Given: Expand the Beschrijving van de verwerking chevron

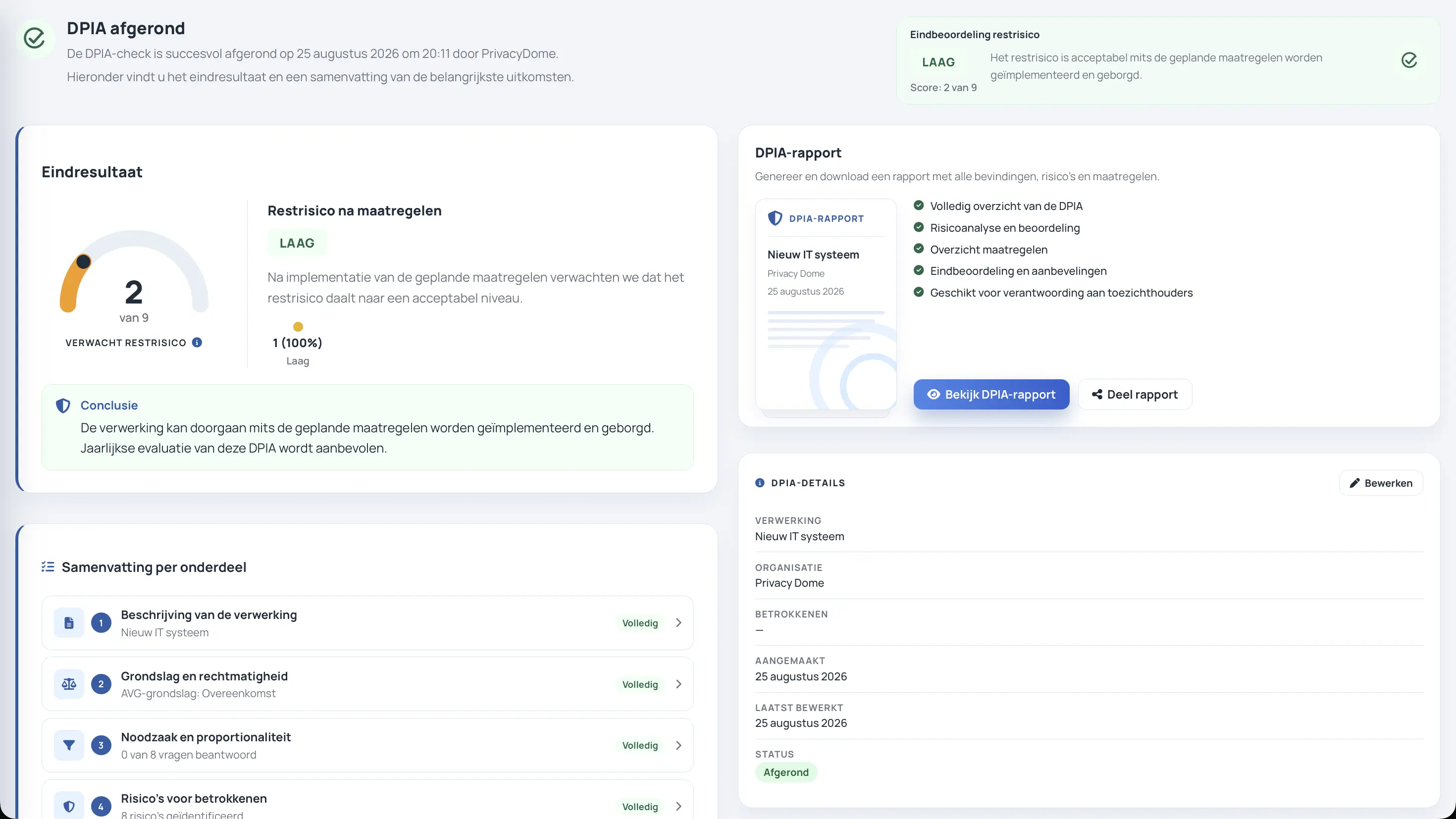Looking at the screenshot, I should point(679,623).
